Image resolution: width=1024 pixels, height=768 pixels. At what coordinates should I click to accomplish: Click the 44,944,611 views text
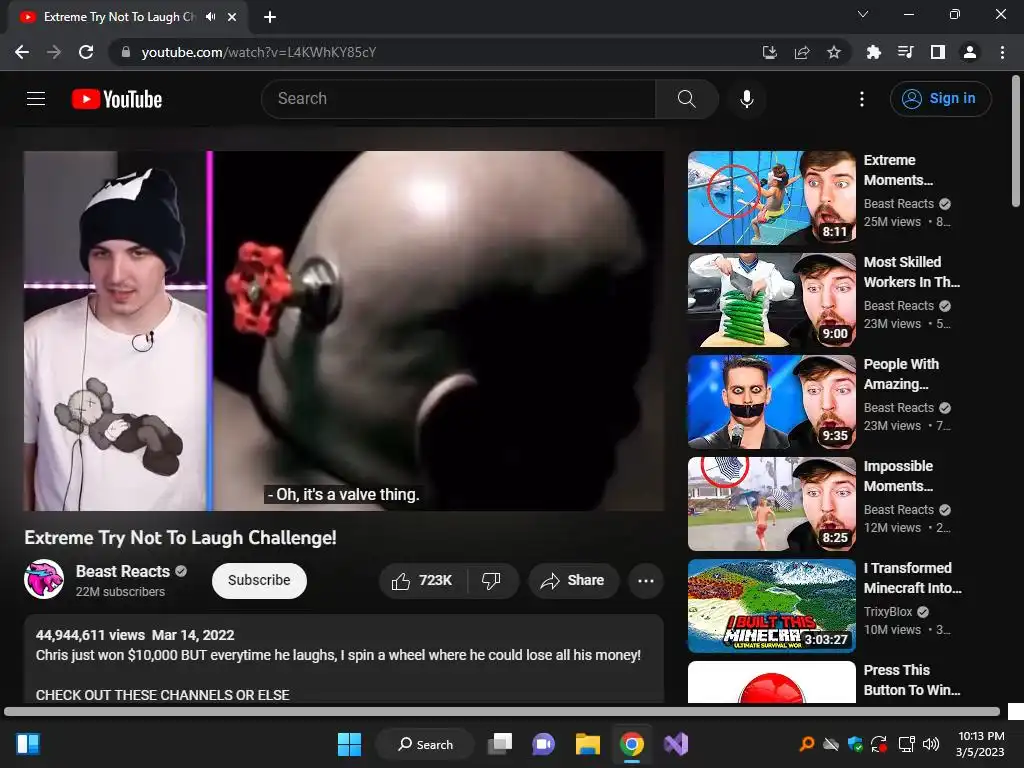[x=90, y=635]
